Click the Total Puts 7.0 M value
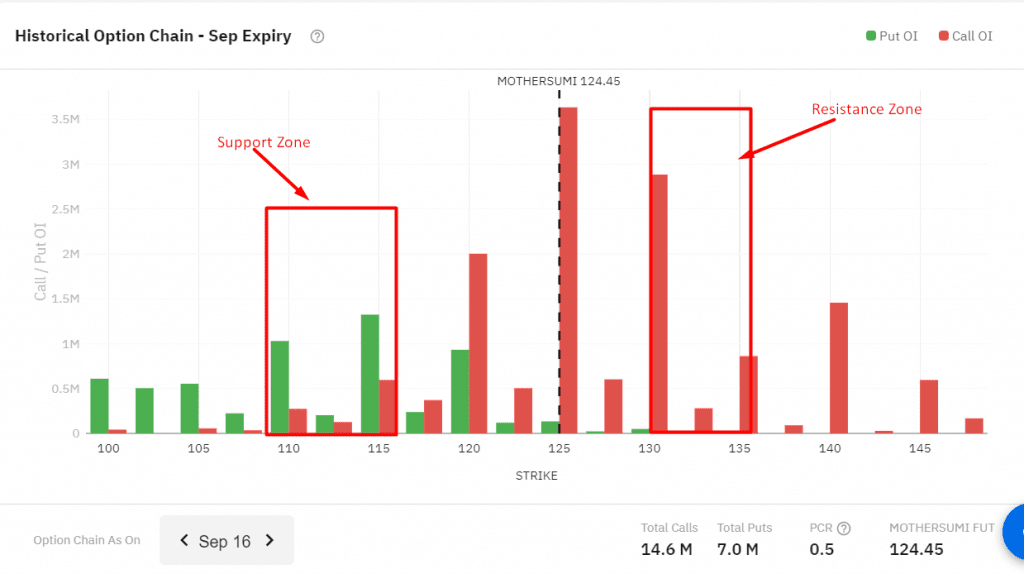 tap(737, 549)
